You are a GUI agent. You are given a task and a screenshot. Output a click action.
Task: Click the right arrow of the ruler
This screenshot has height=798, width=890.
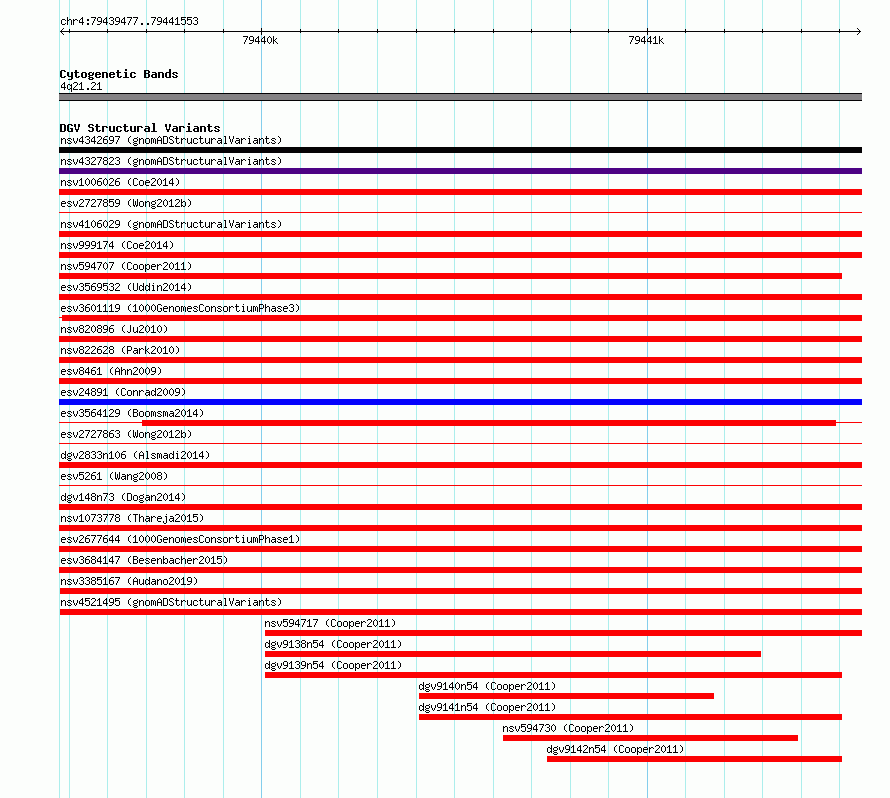[x=858, y=31]
